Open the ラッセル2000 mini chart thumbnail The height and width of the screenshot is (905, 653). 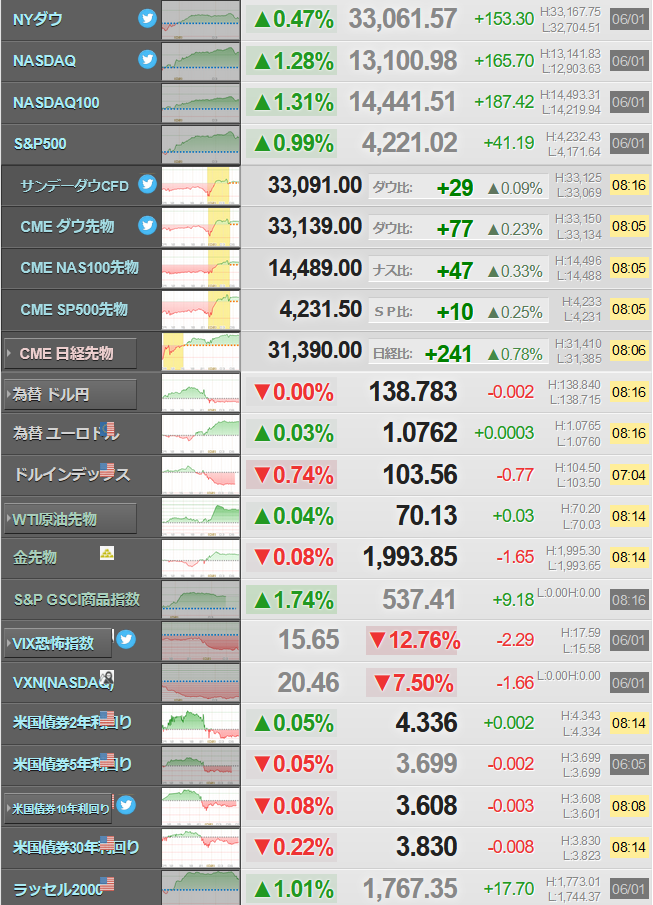click(x=200, y=888)
